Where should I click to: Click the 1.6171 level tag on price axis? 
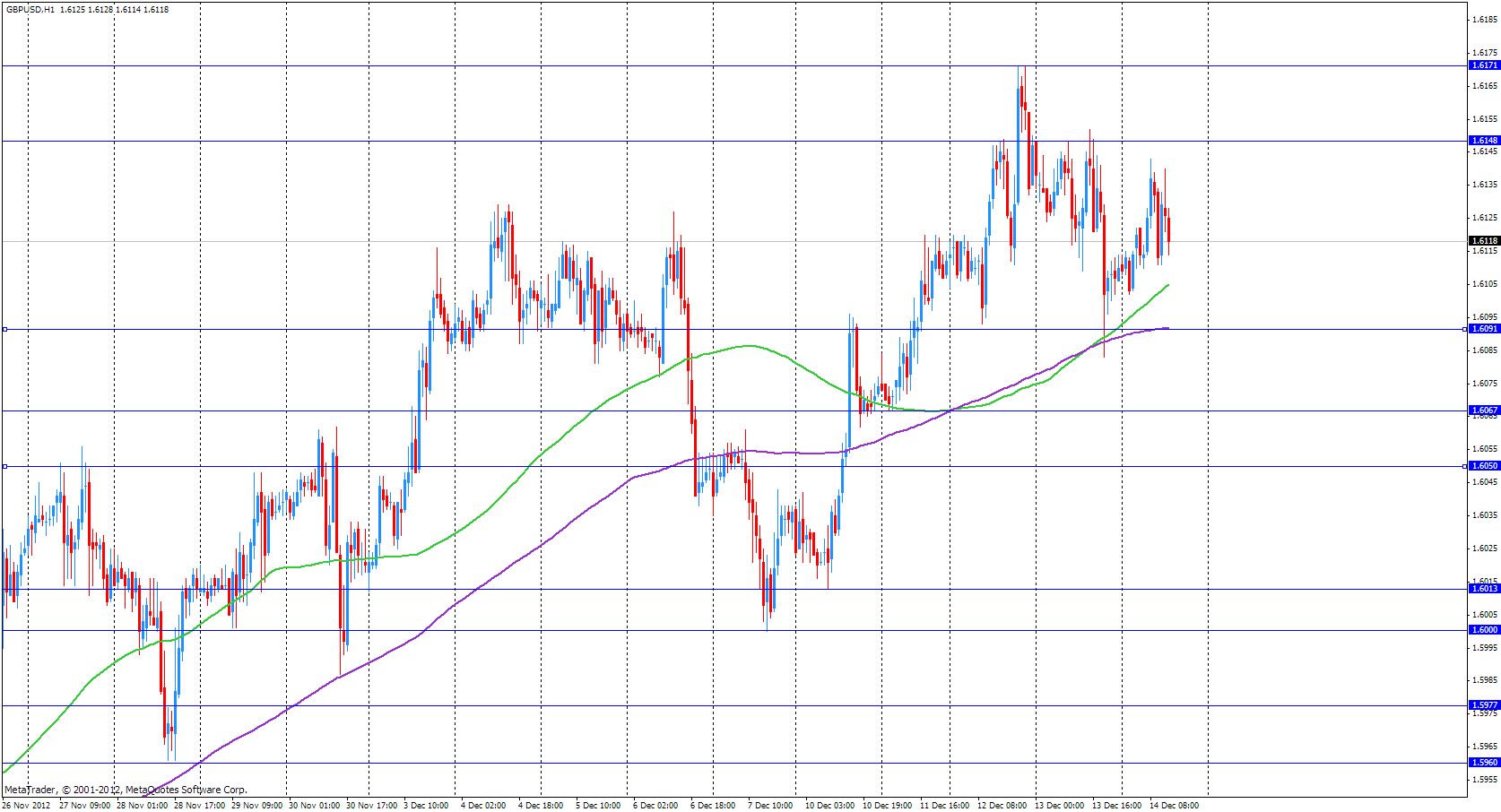pos(1485,65)
